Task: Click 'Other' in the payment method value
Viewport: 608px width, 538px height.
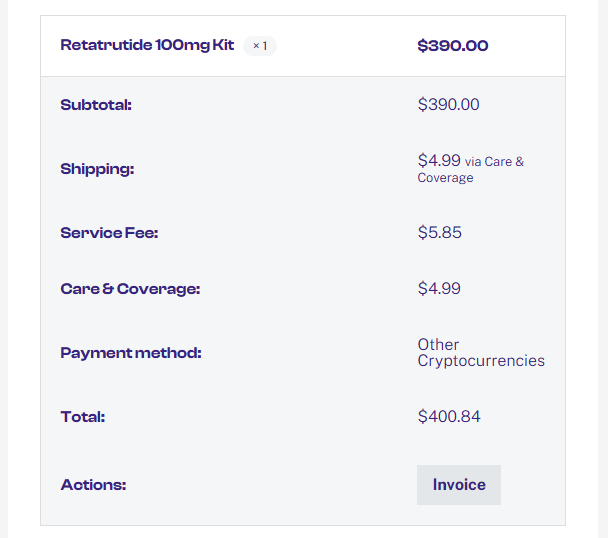Action: (438, 345)
